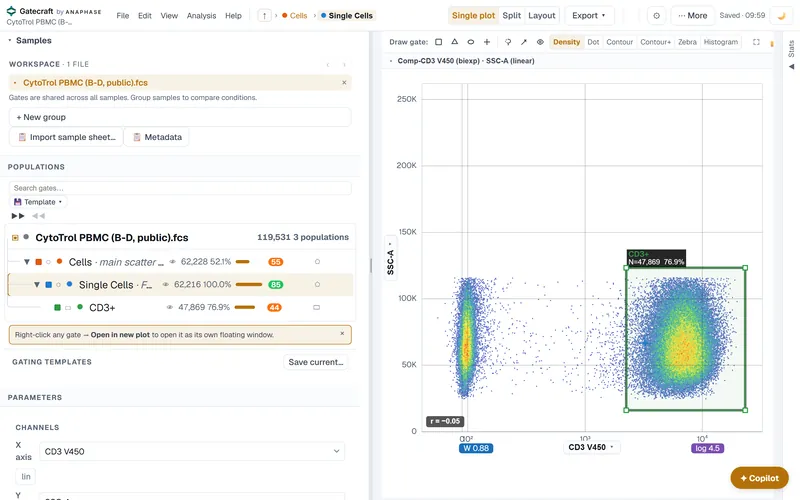
Task: Select the quadrant (plus) gate tool
Action: click(x=487, y=42)
